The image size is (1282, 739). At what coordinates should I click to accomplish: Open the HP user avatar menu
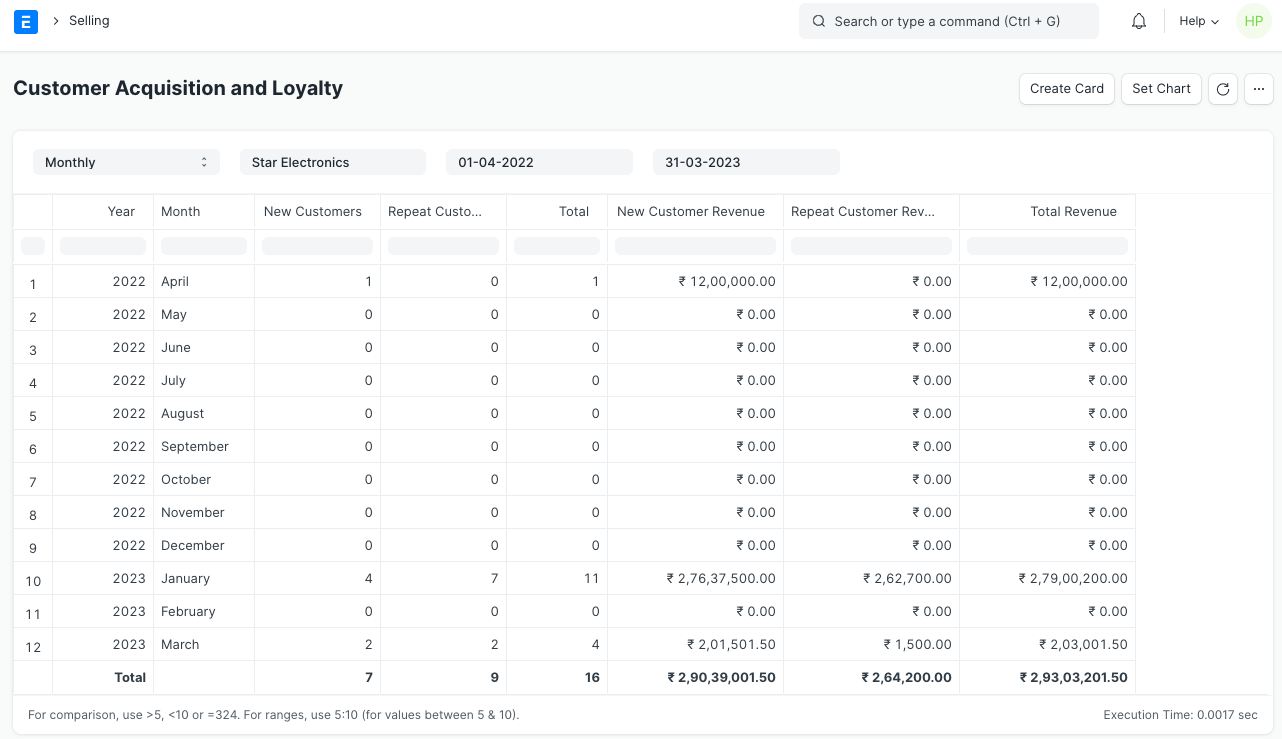1253,21
